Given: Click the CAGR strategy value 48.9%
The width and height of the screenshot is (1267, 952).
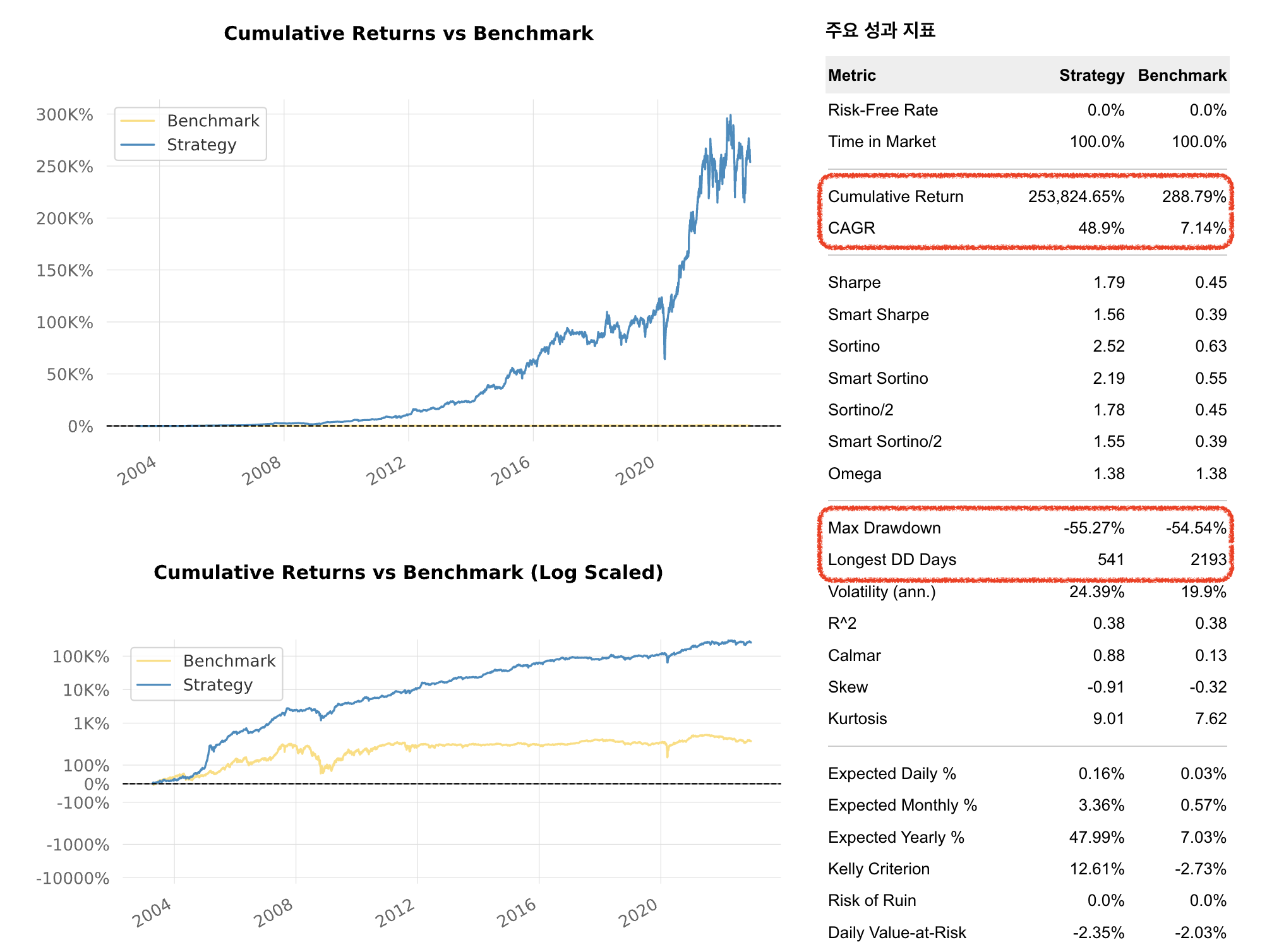Looking at the screenshot, I should coord(1100,229).
